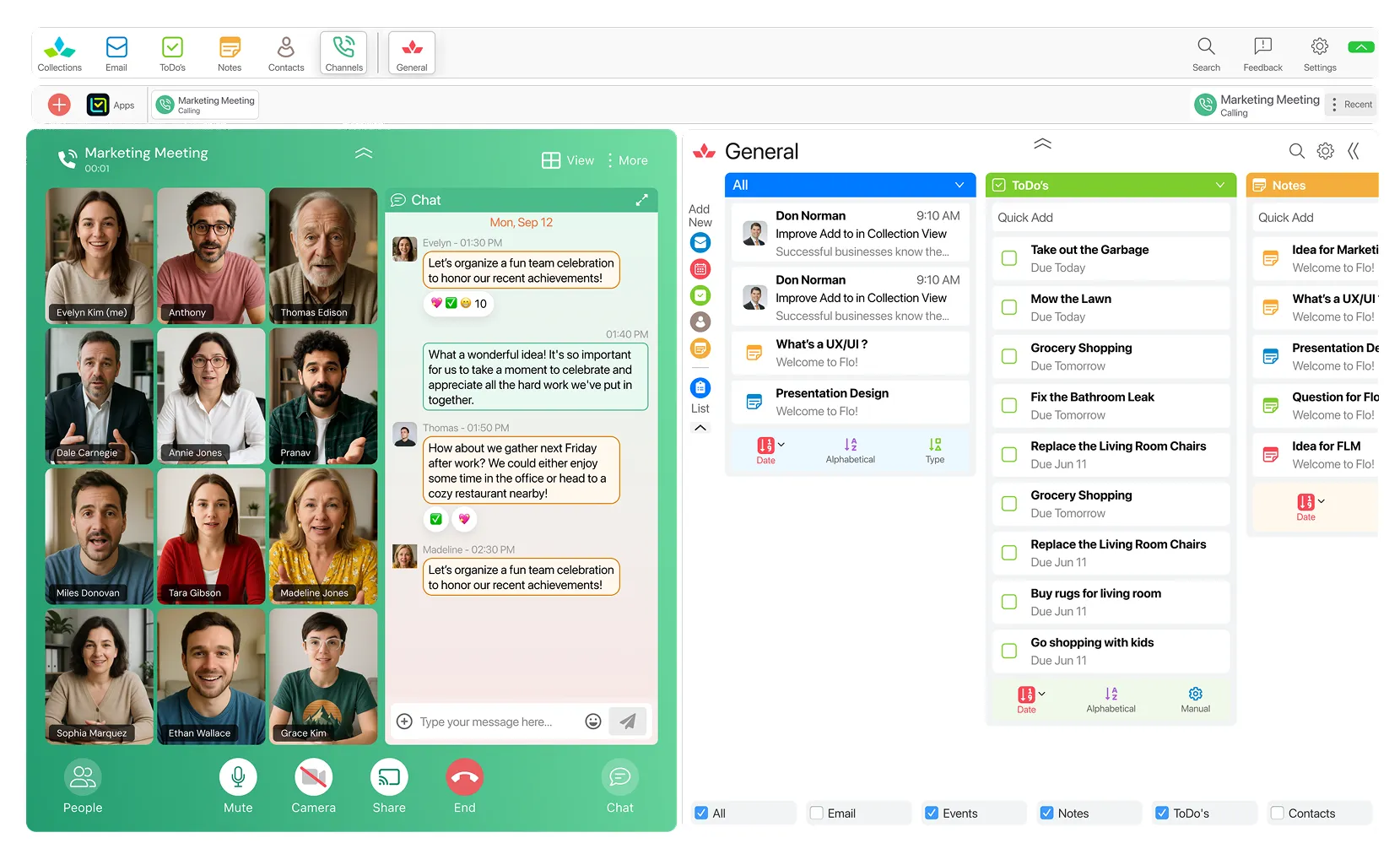Collapse the panel with double chevron

(x=1354, y=151)
